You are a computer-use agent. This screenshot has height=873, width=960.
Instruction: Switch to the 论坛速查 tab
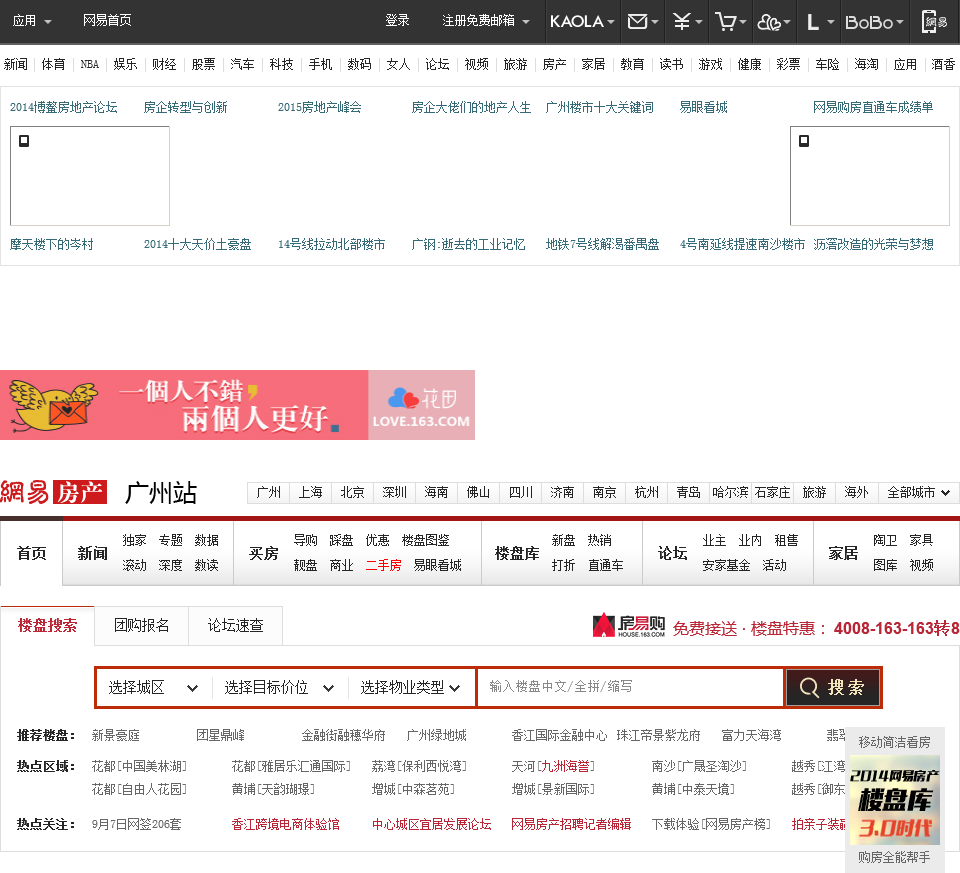236,625
